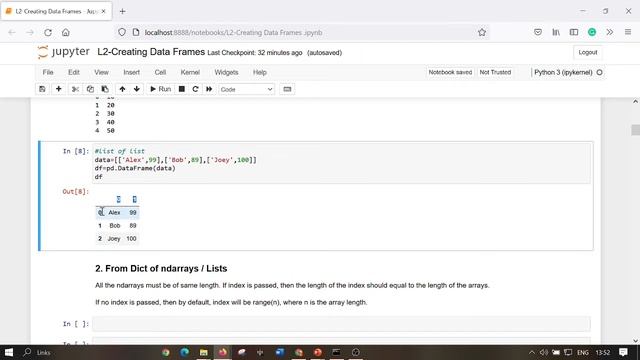Interrupt the kernel with stop icon

[182, 89]
